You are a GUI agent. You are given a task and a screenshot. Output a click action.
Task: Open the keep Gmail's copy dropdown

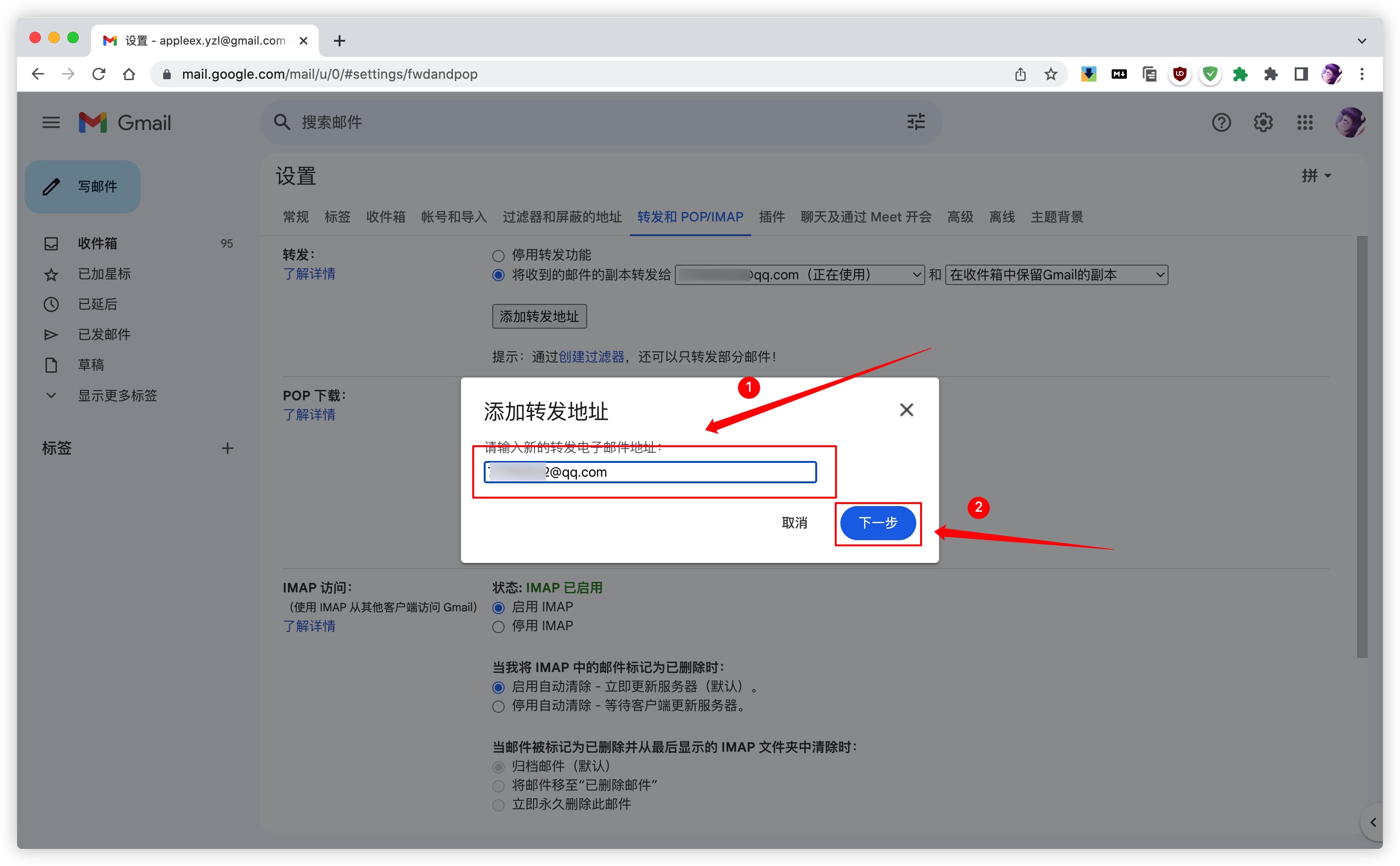point(1056,275)
